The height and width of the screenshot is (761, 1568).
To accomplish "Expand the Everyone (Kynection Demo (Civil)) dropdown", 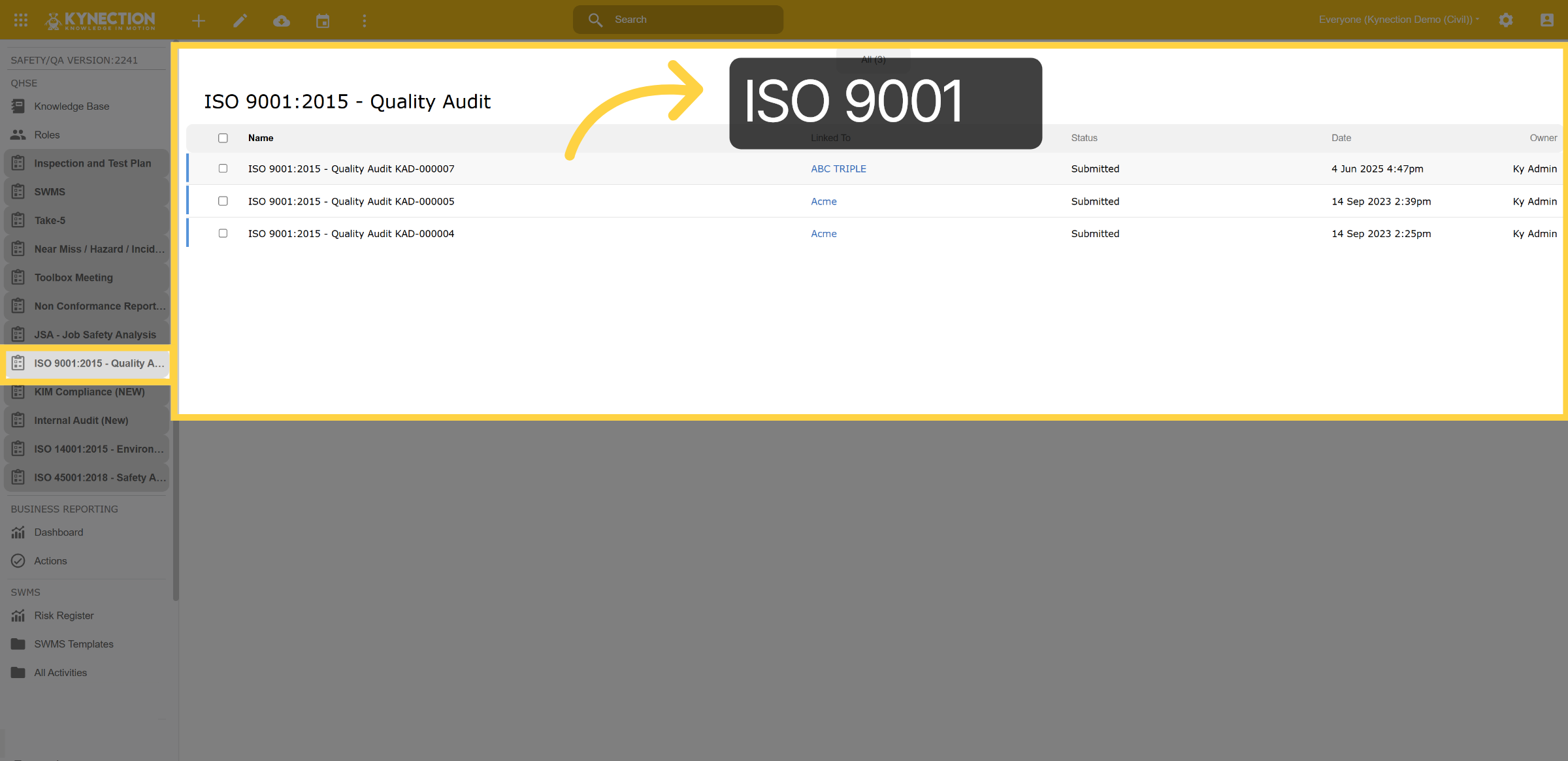I will click(x=1399, y=20).
